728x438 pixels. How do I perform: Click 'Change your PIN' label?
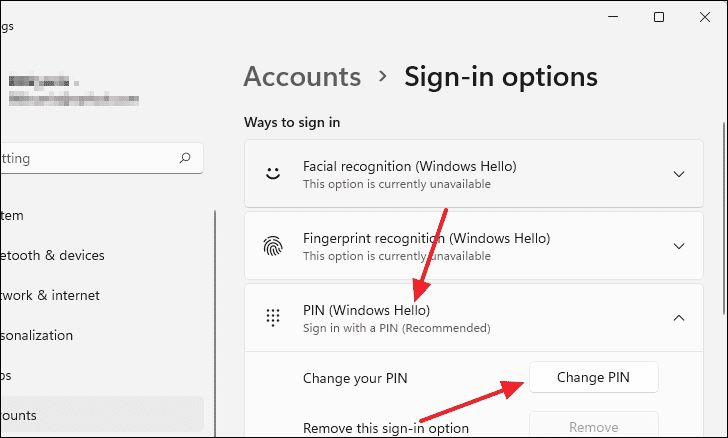(355, 378)
